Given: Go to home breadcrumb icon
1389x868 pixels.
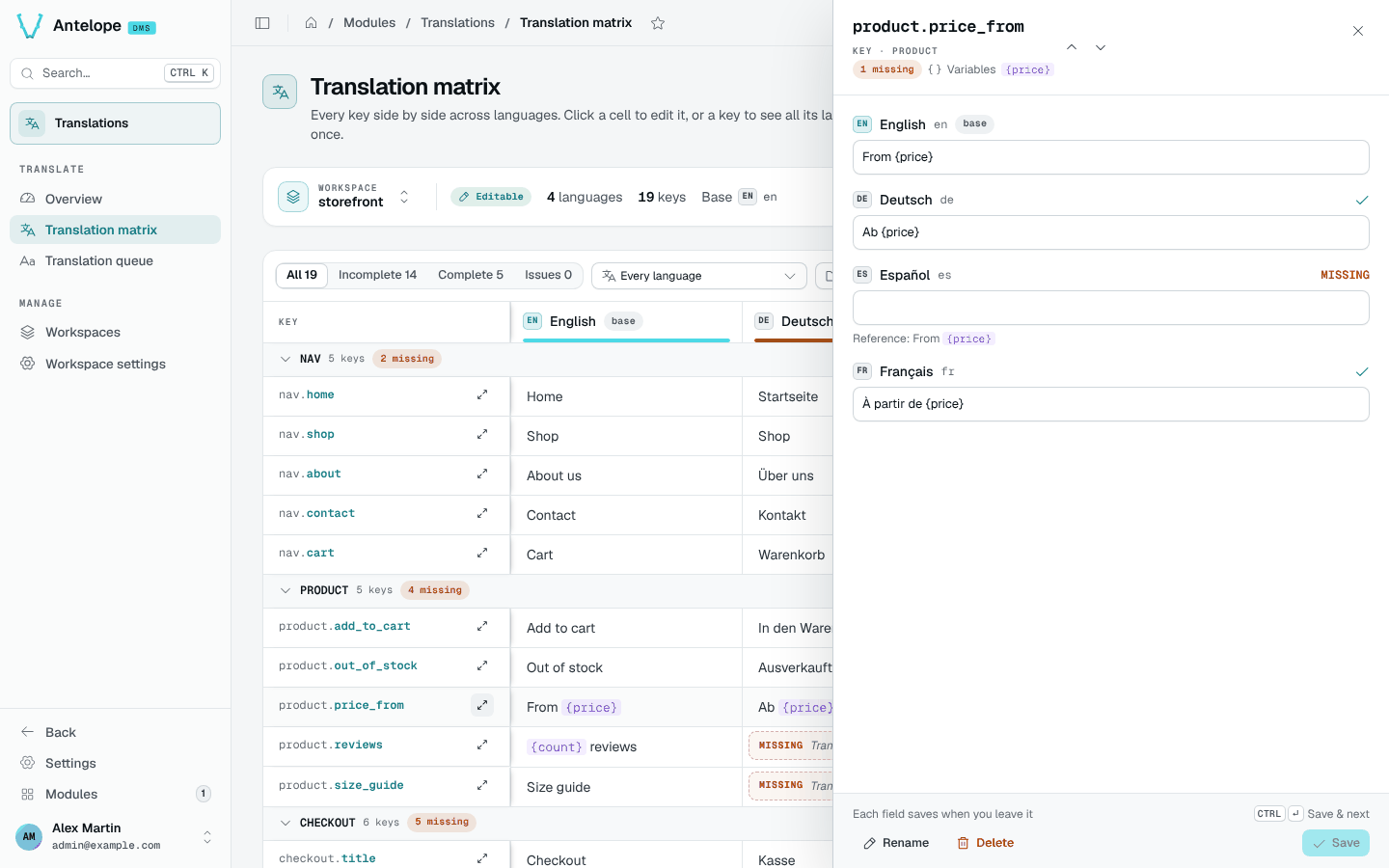Looking at the screenshot, I should [x=311, y=23].
